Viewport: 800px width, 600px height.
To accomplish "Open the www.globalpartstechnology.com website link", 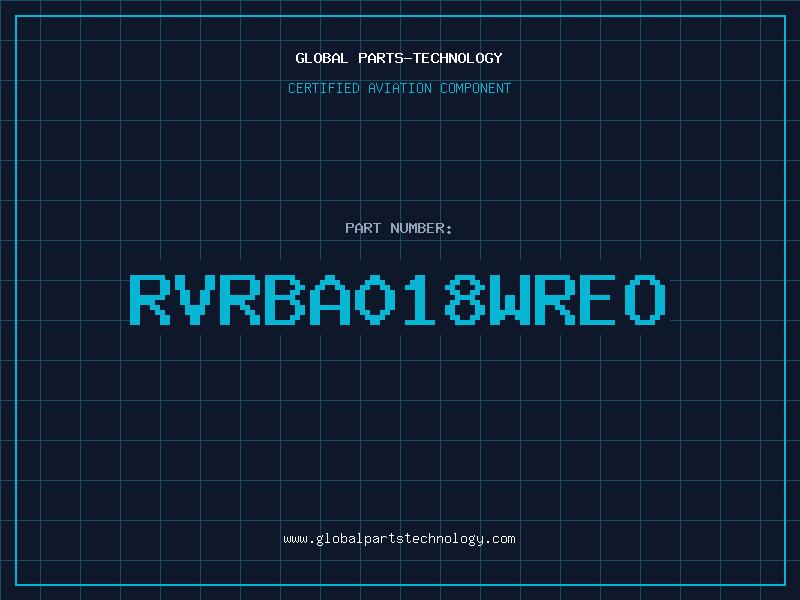I will [399, 539].
